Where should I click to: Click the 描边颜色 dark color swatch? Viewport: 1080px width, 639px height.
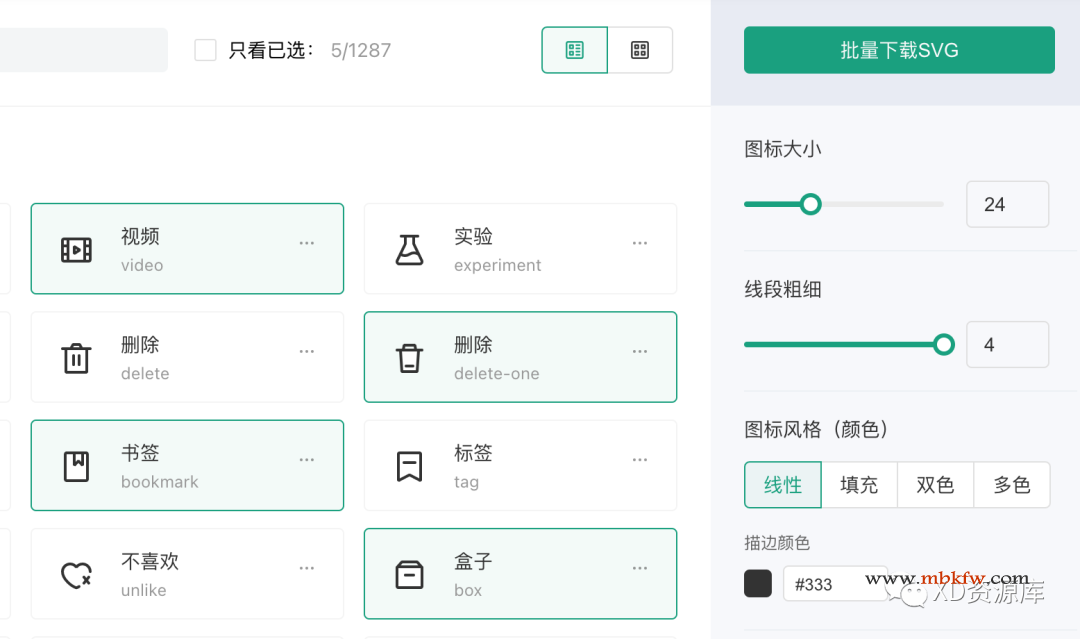tap(758, 584)
